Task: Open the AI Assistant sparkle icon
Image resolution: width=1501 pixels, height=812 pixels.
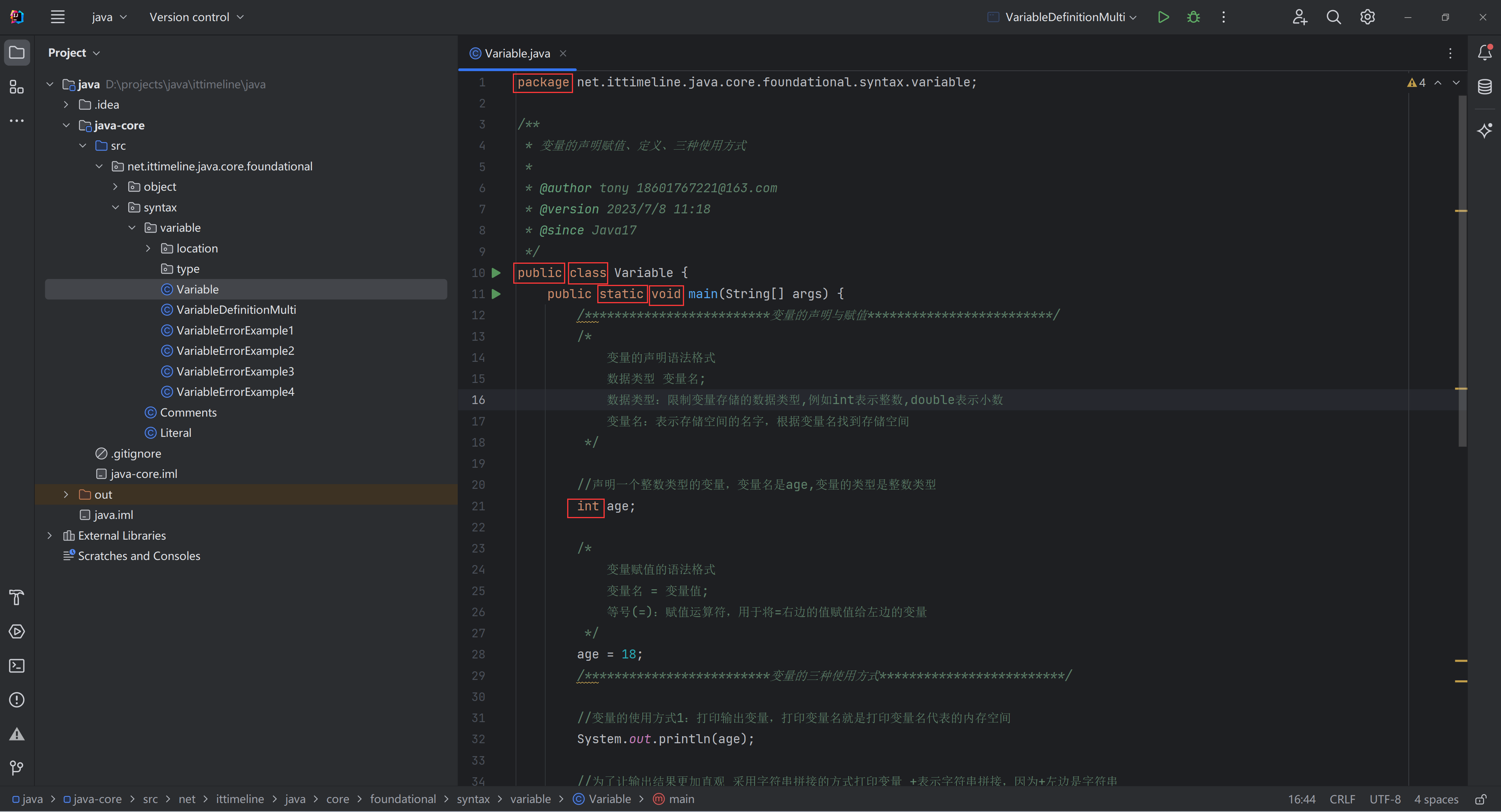Action: pyautogui.click(x=1485, y=130)
